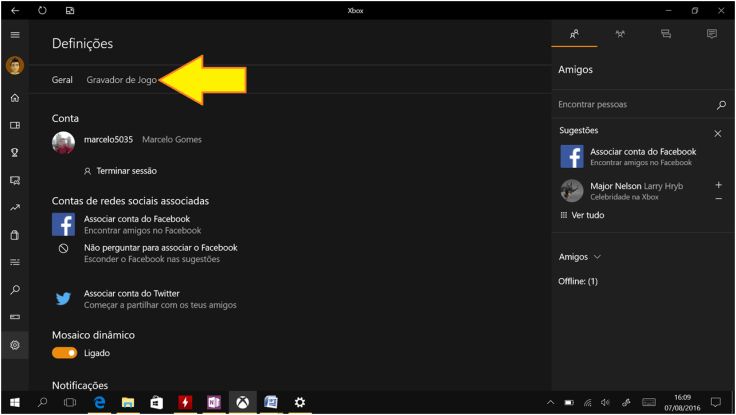Turn off the Mosaico dinâmico toggle
736x415 pixels.
[64, 353]
